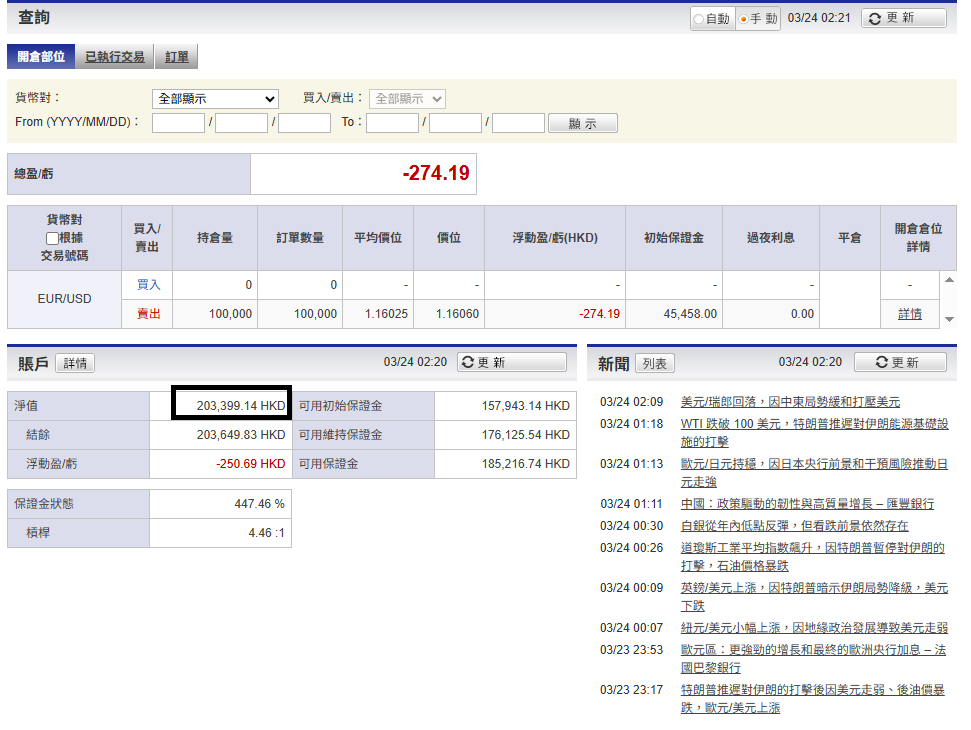Open news 紐元/美元小幅上漲 headline
971x730 pixels.
click(x=814, y=628)
